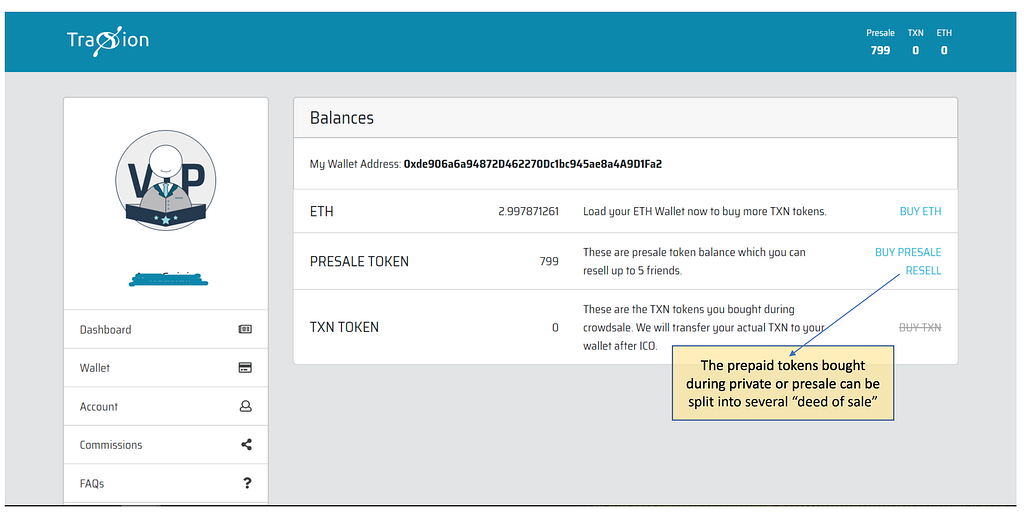Click the 'resell up to 5 friends' description
Image resolution: width=1024 pixels, height=527 pixels.
694,261
